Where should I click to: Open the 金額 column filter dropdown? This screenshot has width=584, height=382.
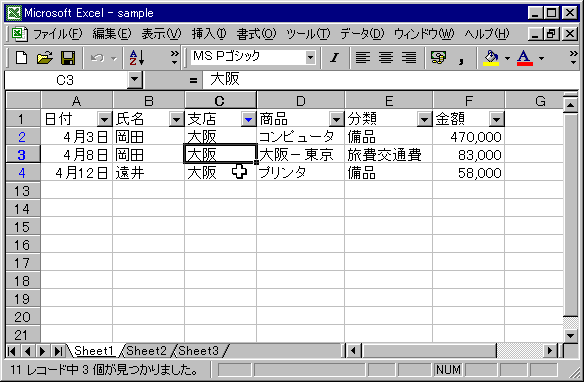click(496, 120)
